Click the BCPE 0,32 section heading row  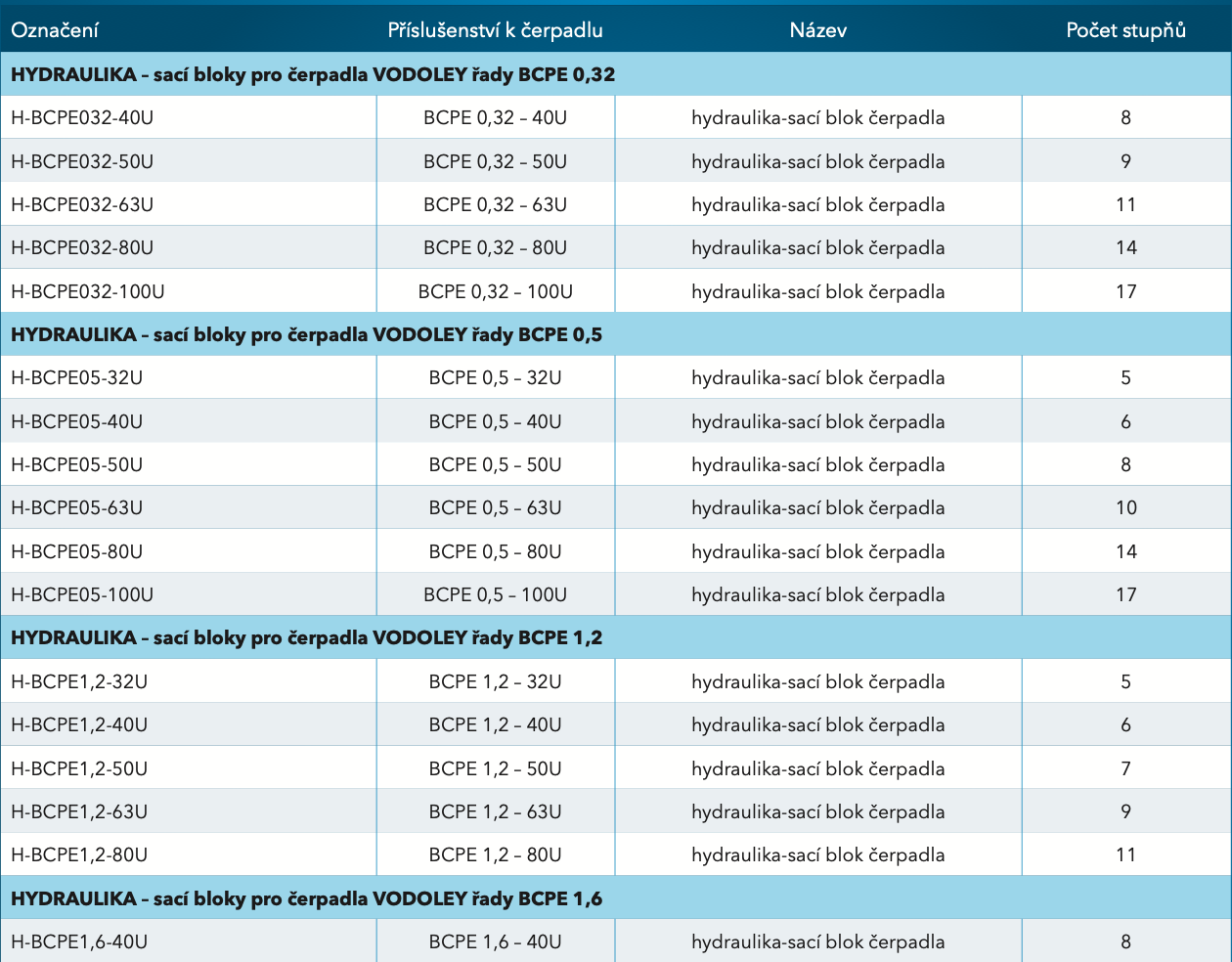click(x=616, y=74)
